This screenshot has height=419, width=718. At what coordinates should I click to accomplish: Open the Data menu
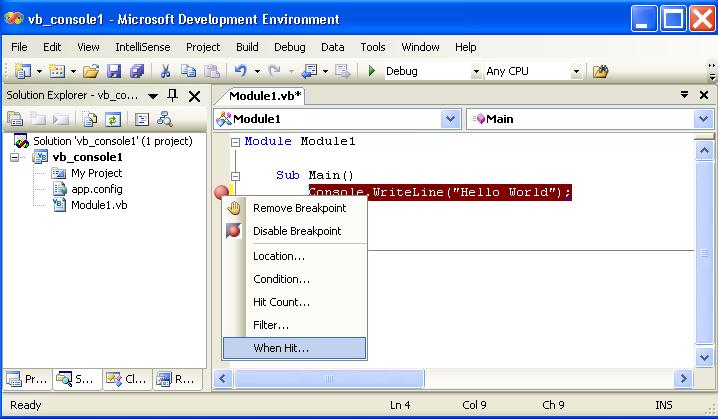333,47
